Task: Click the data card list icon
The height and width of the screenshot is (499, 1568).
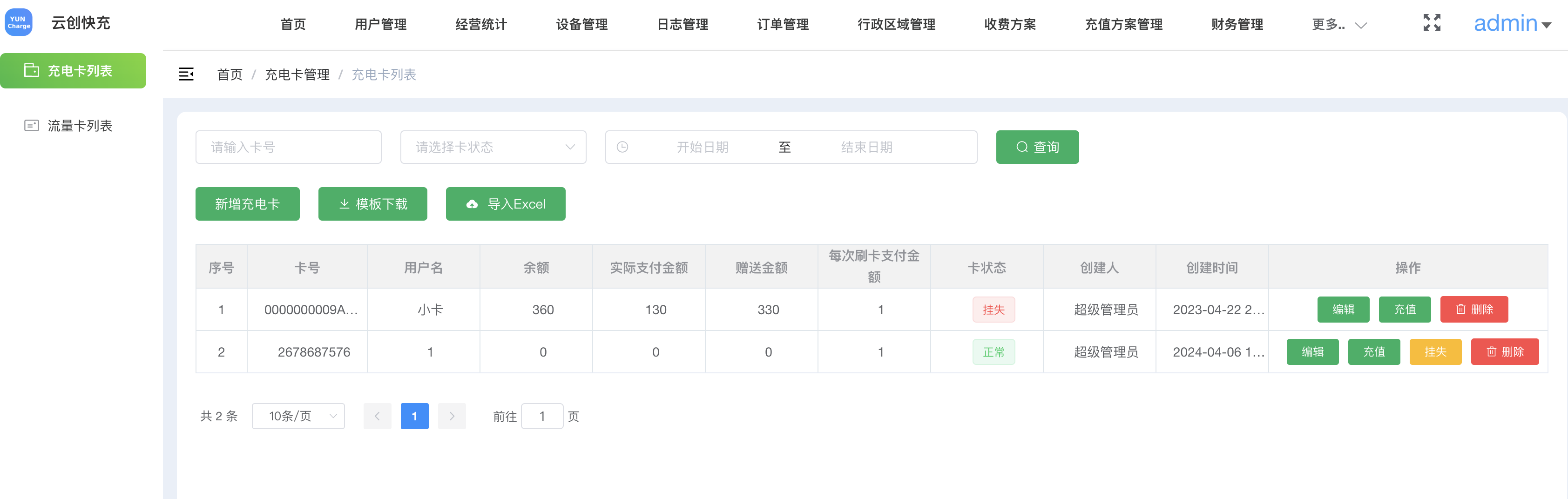Action: point(31,125)
